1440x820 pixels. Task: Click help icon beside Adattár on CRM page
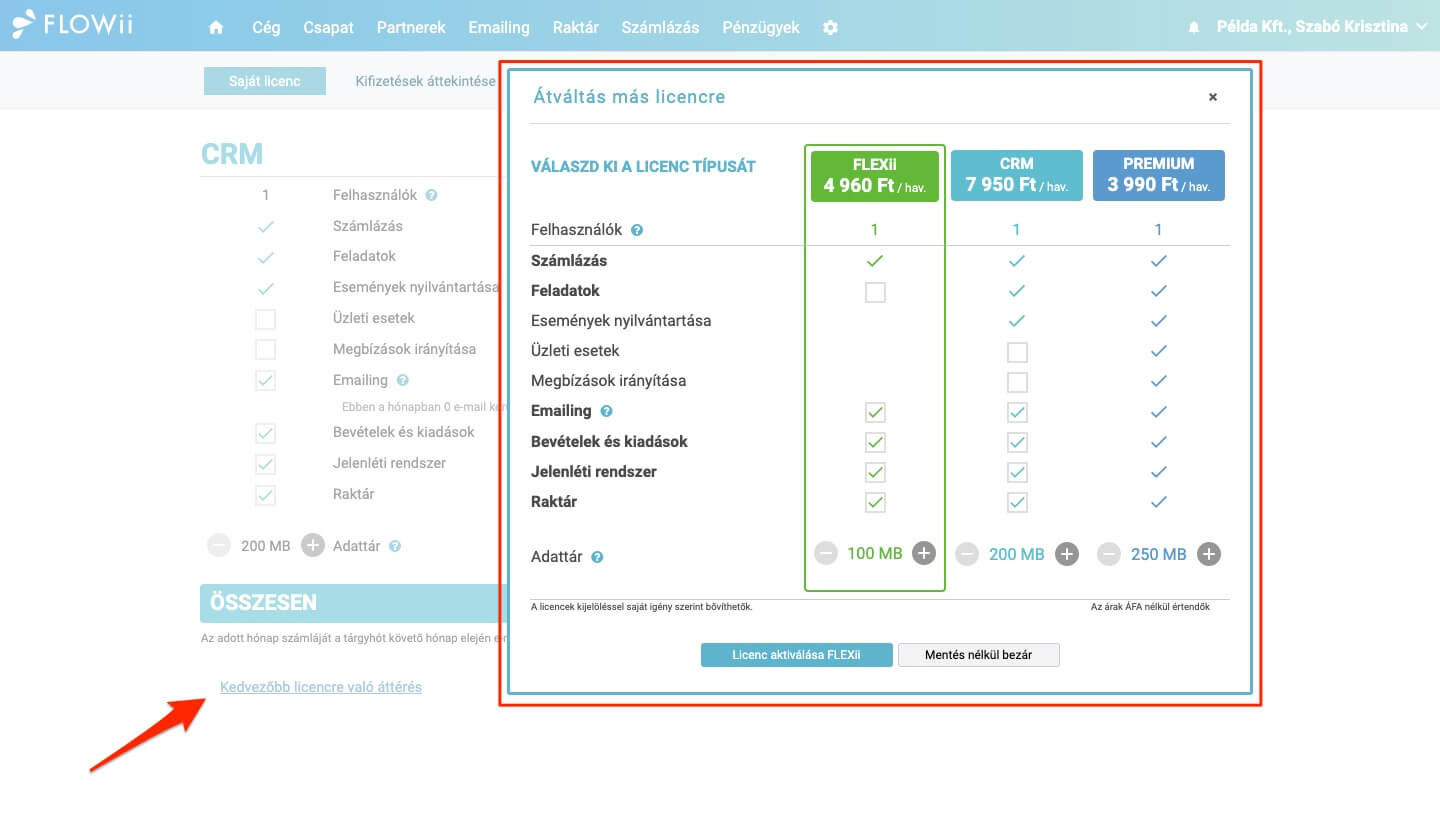395,546
